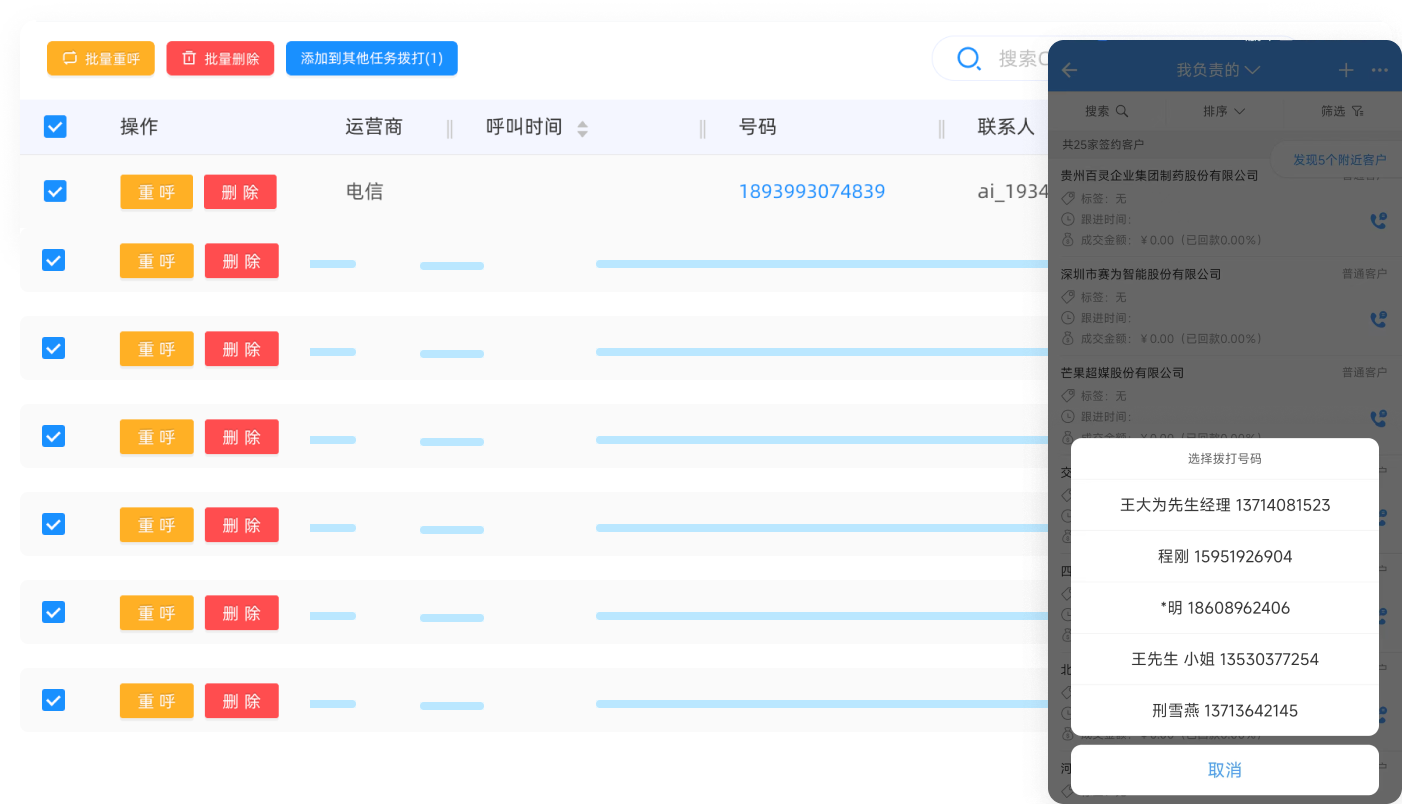Dial 程刚 15951926904
1402x804 pixels.
coord(1225,556)
